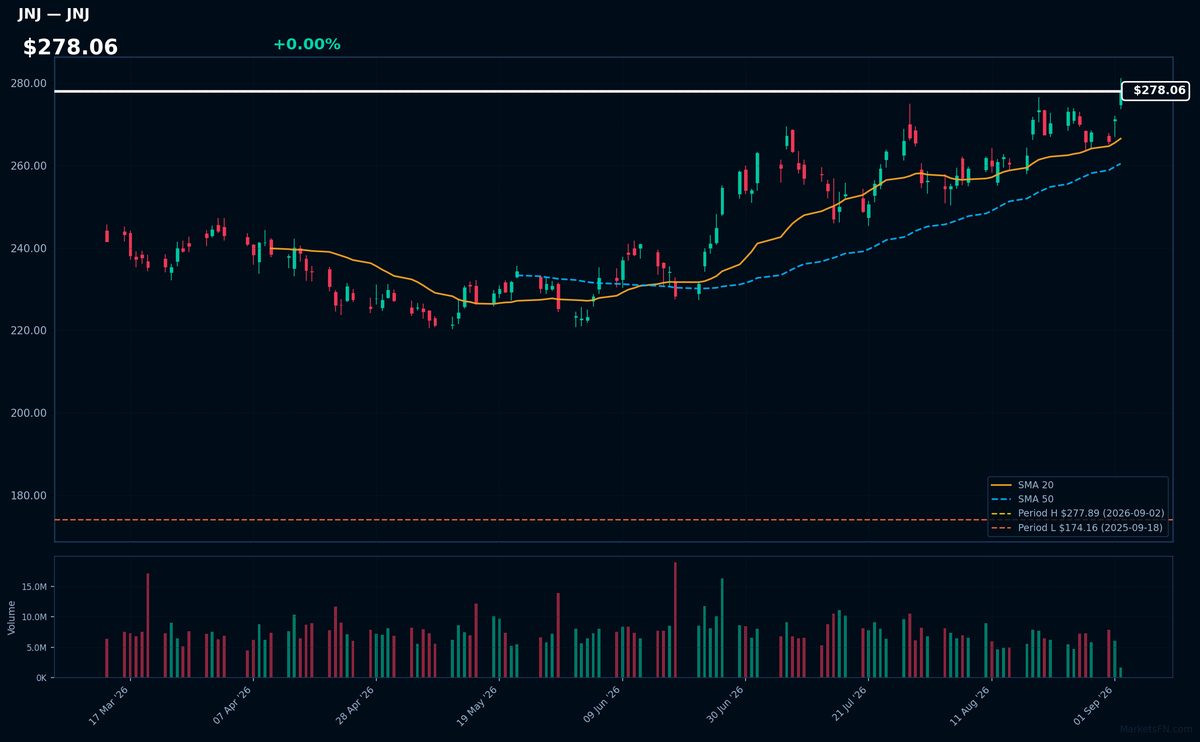The width and height of the screenshot is (1200, 742).
Task: Click the 17 Mar '26 date label
Action: pyautogui.click(x=110, y=706)
